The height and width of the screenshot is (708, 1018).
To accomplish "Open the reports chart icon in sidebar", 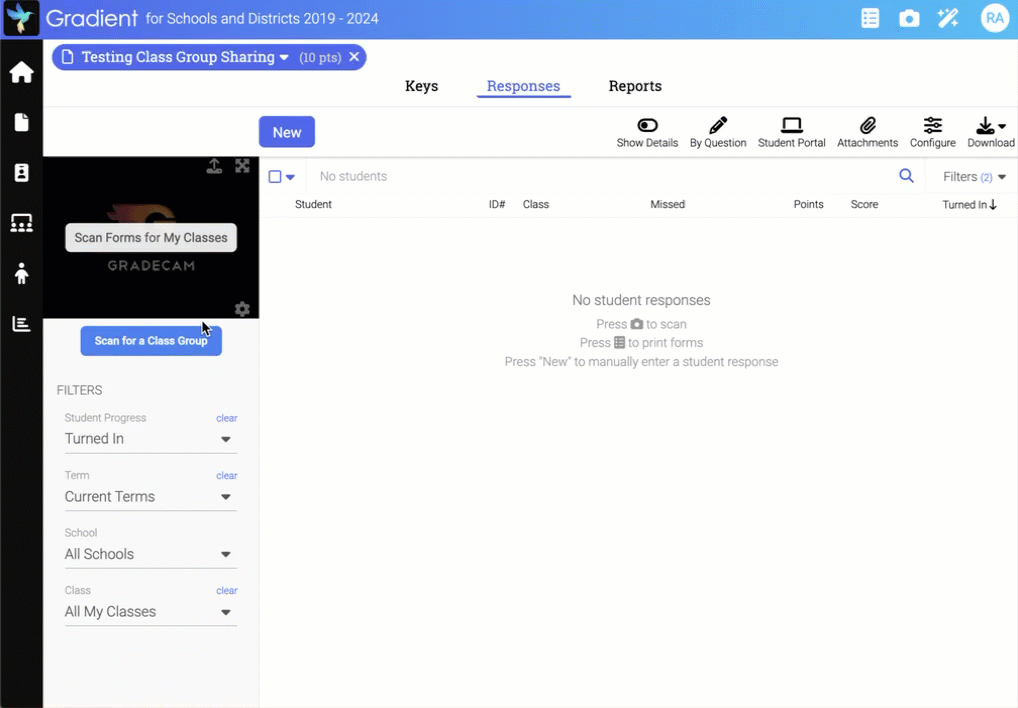I will click(21, 323).
